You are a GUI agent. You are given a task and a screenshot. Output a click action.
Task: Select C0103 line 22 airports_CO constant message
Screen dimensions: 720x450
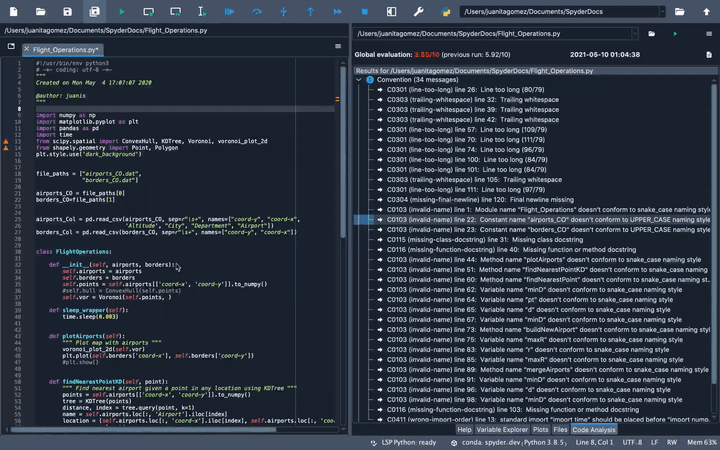tap(548, 220)
